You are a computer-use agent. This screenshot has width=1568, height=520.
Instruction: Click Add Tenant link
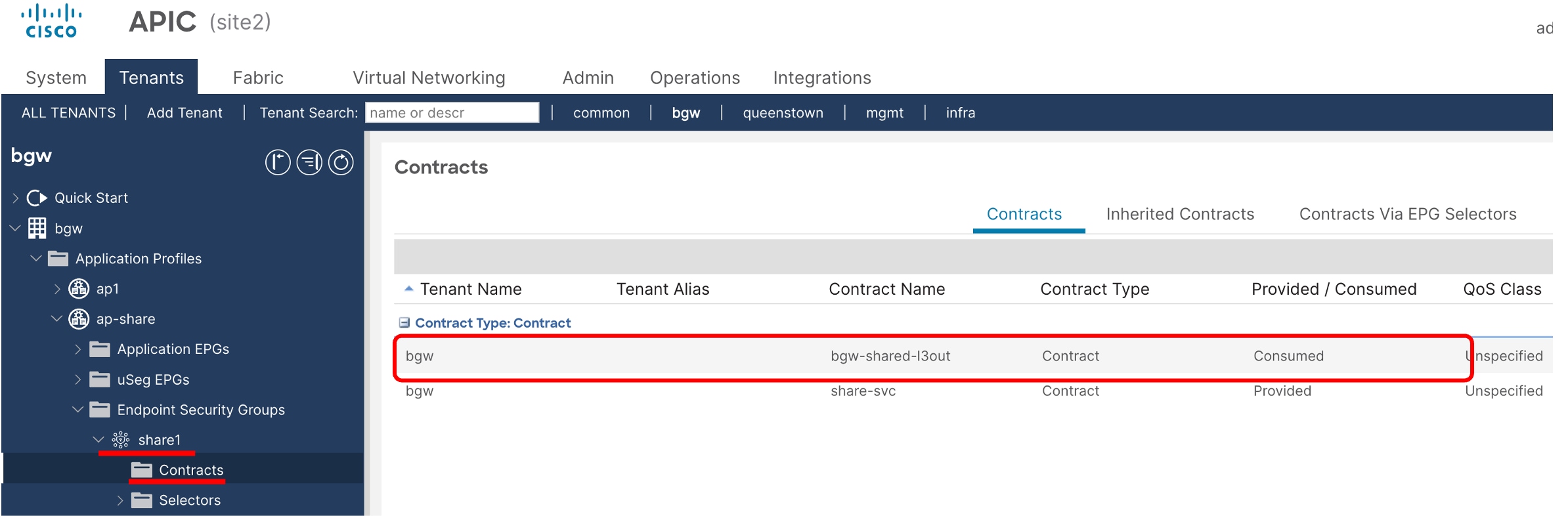(x=185, y=112)
